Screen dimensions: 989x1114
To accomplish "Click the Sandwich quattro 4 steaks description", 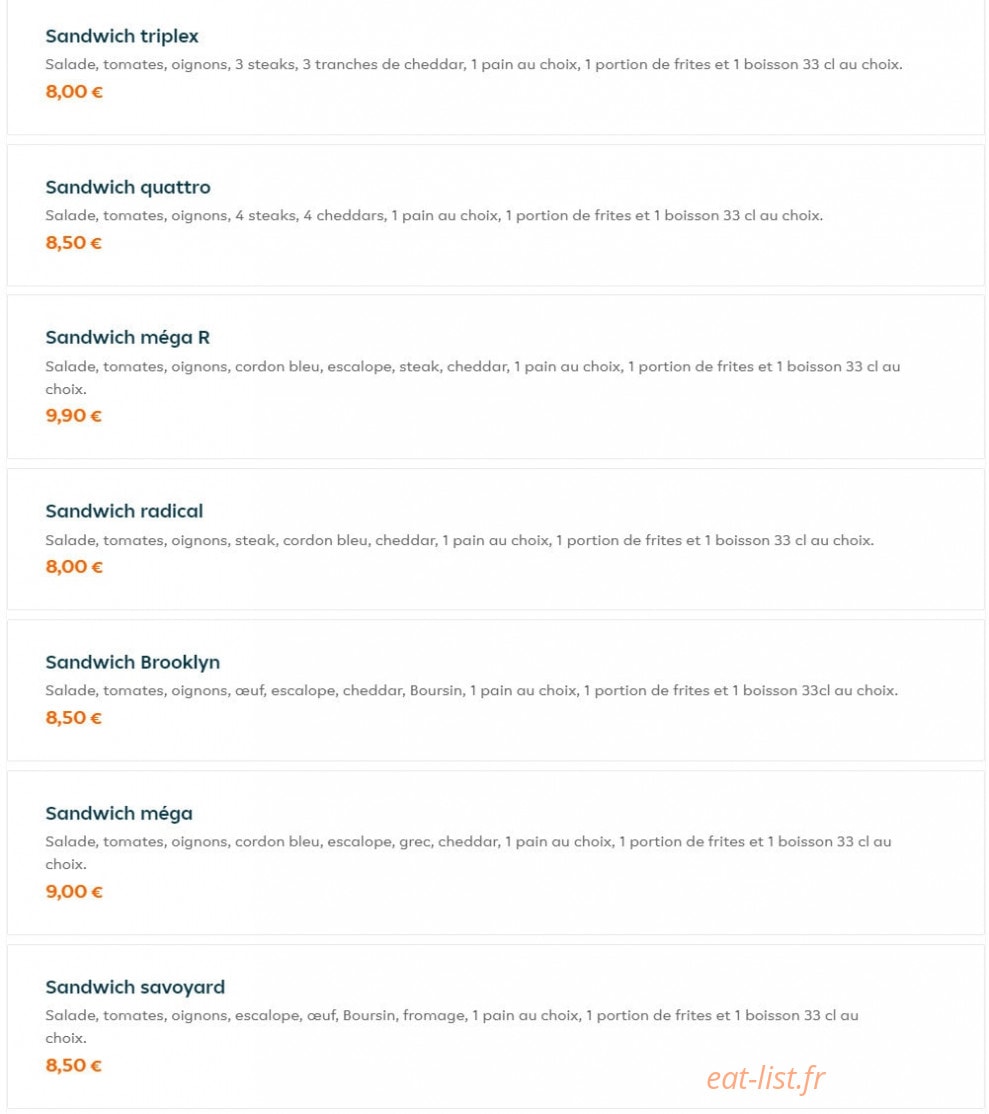I will click(x=434, y=215).
